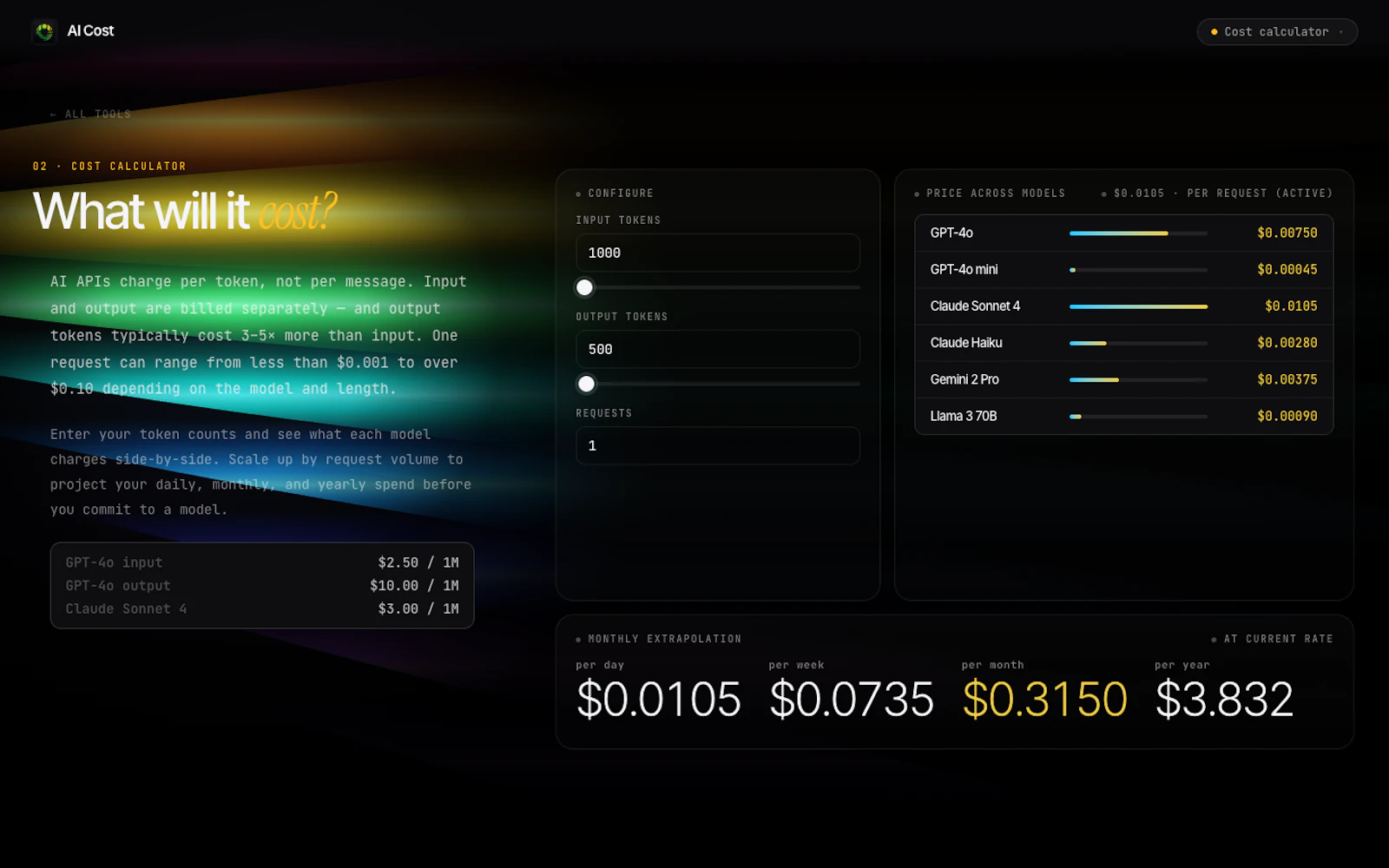
Task: Click the PRICE ACROSS MODELS heading
Action: (x=995, y=194)
